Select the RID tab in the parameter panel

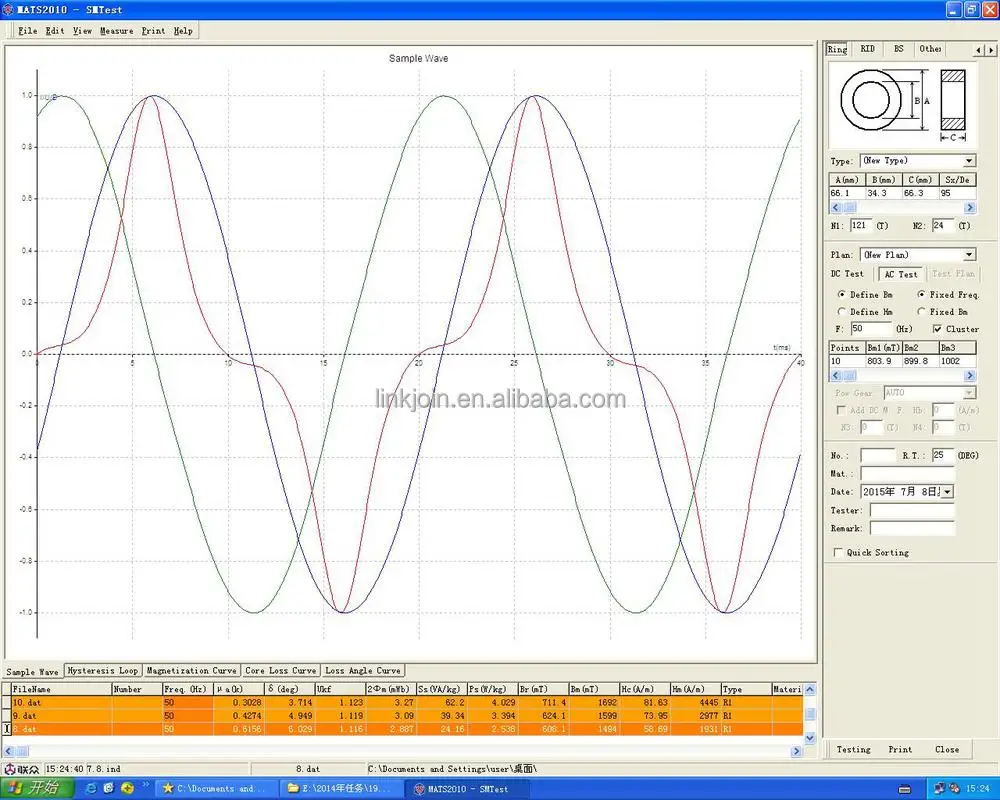867,48
